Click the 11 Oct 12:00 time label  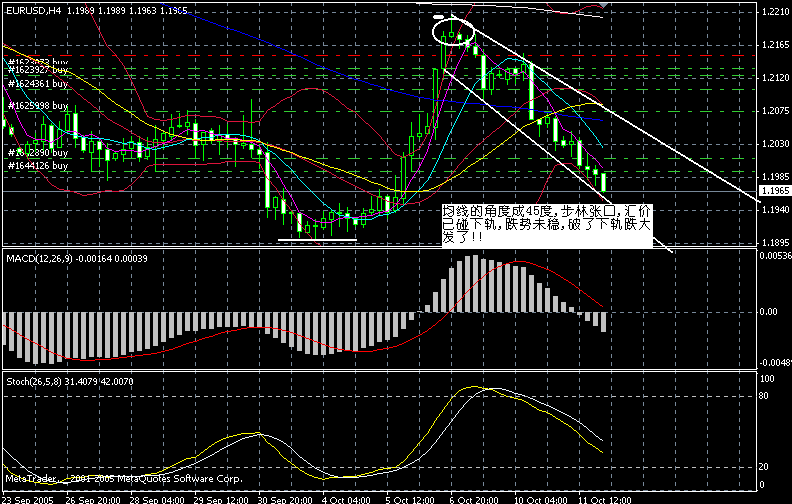click(605, 500)
